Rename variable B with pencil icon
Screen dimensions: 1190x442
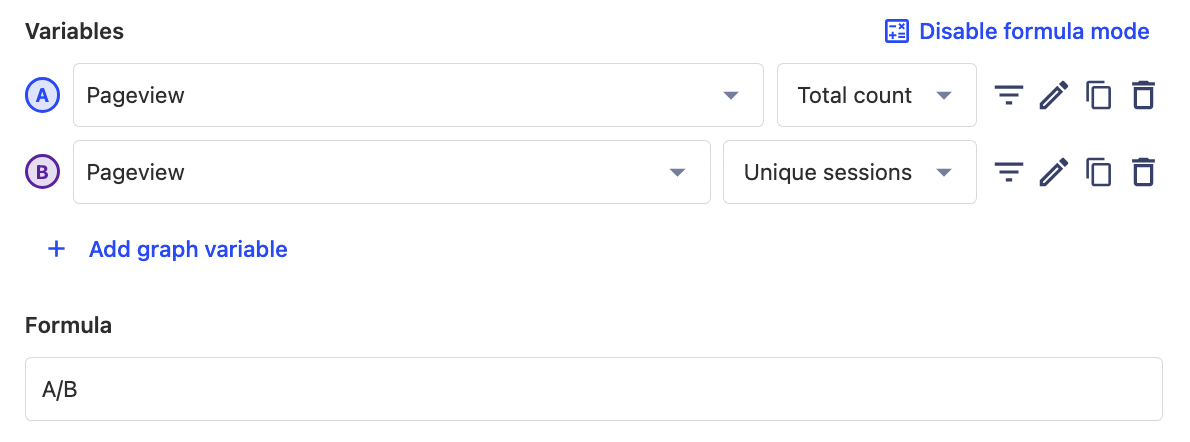1054,173
